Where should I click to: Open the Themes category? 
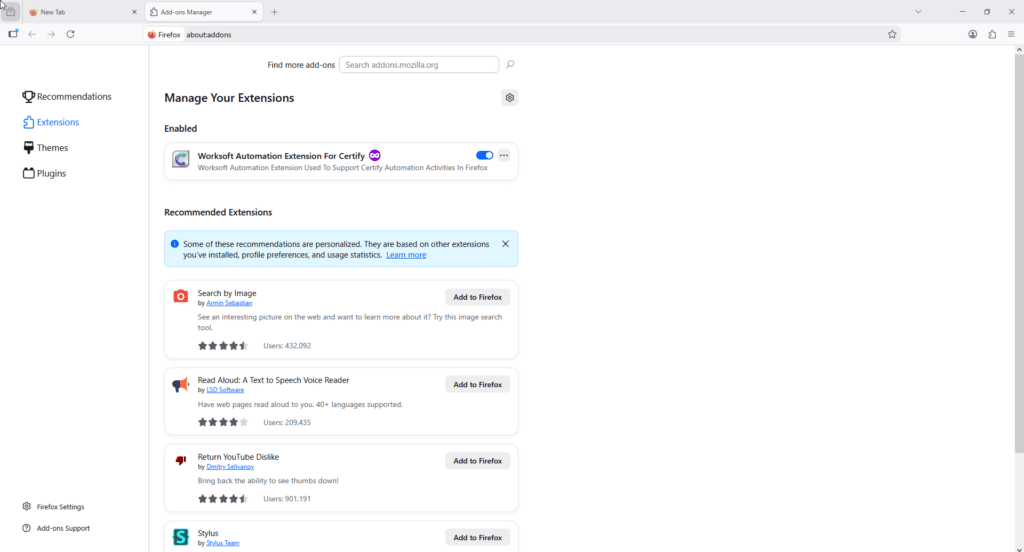[46, 148]
